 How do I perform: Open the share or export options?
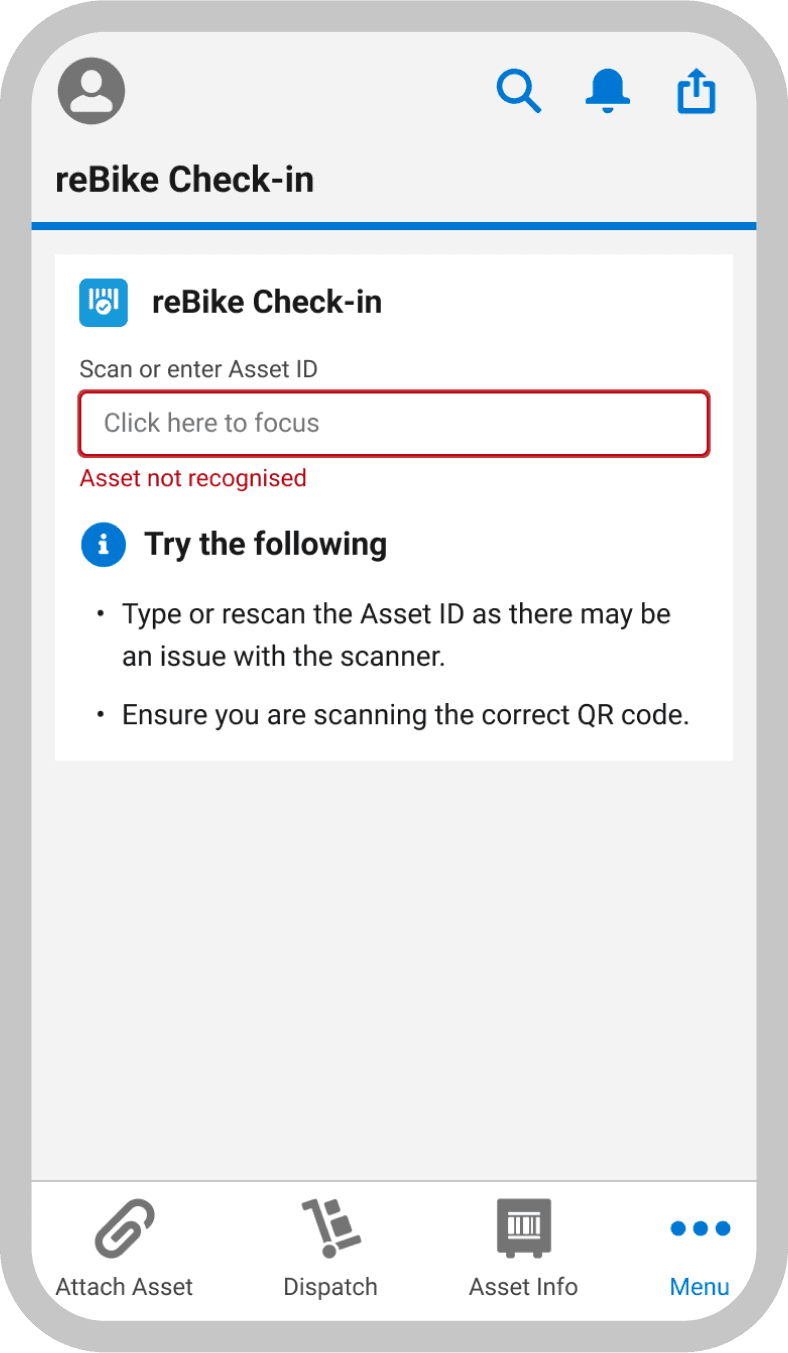pyautogui.click(x=696, y=90)
